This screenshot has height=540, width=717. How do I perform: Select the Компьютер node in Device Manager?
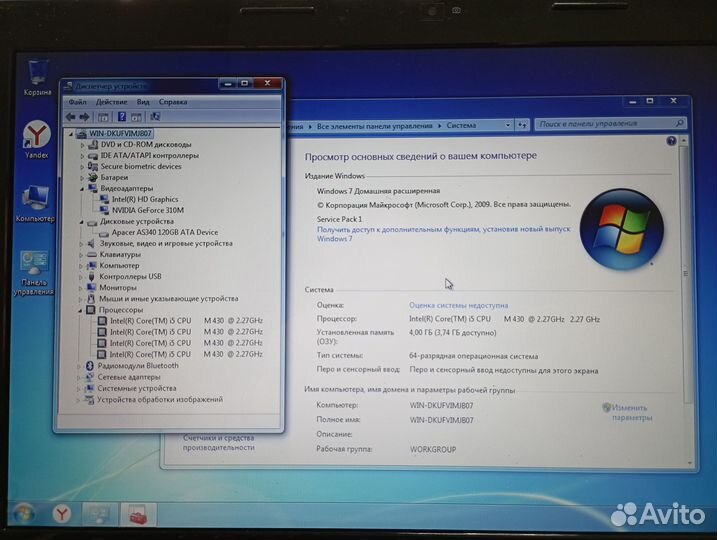point(119,266)
